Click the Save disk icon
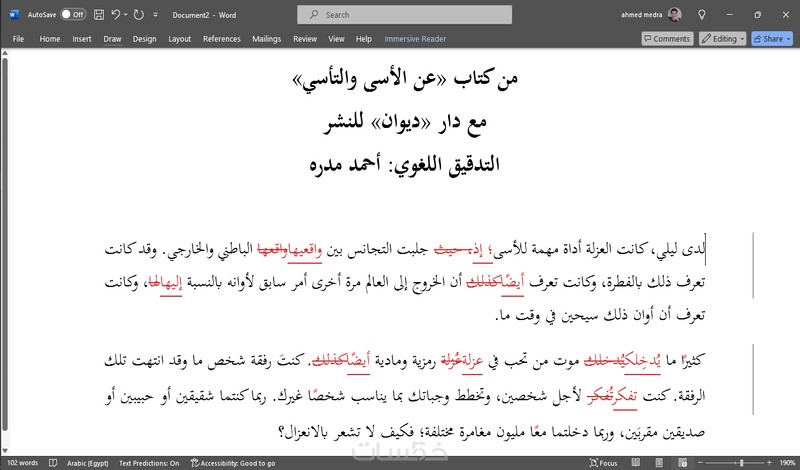Viewport: 800px width, 470px height. (99, 15)
